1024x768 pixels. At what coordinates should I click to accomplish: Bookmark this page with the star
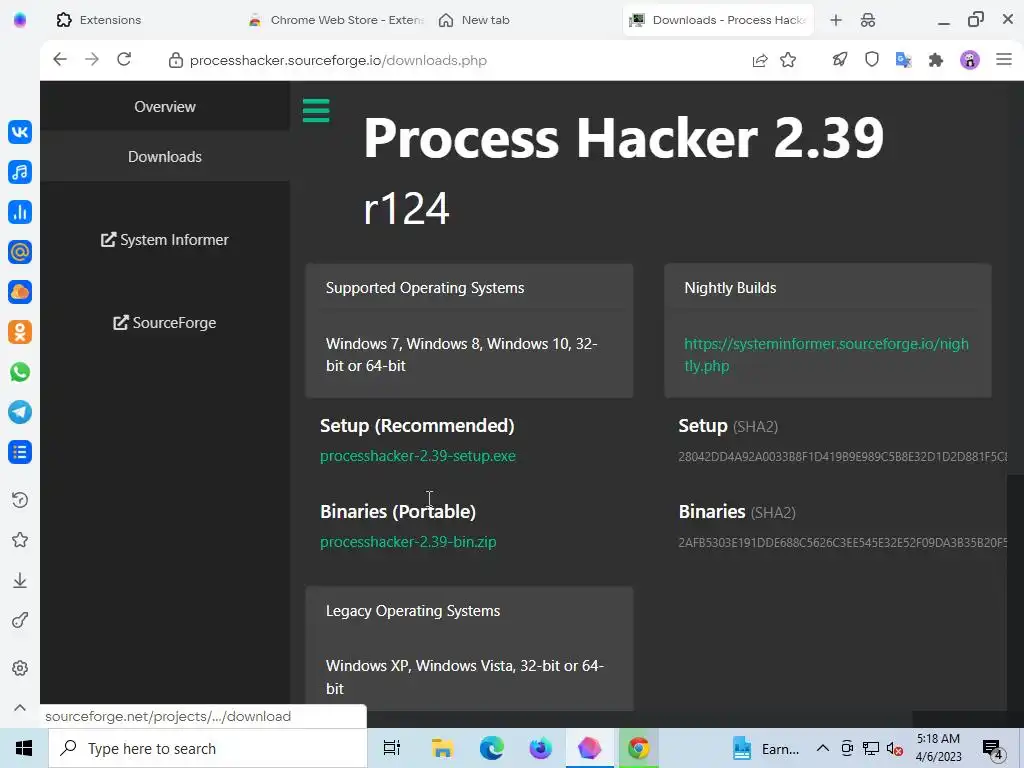click(788, 60)
